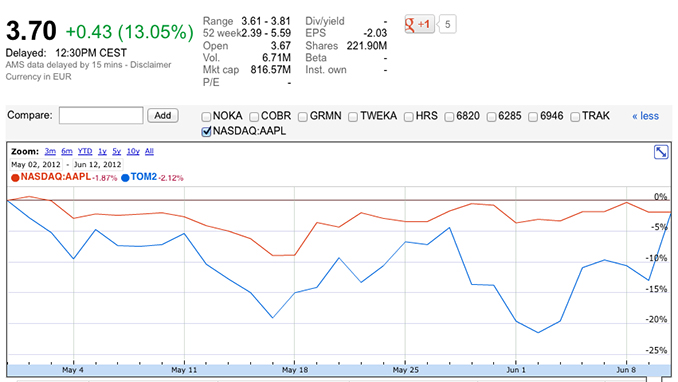Click the price change +0.43 (13.05%)

[x=129, y=32]
